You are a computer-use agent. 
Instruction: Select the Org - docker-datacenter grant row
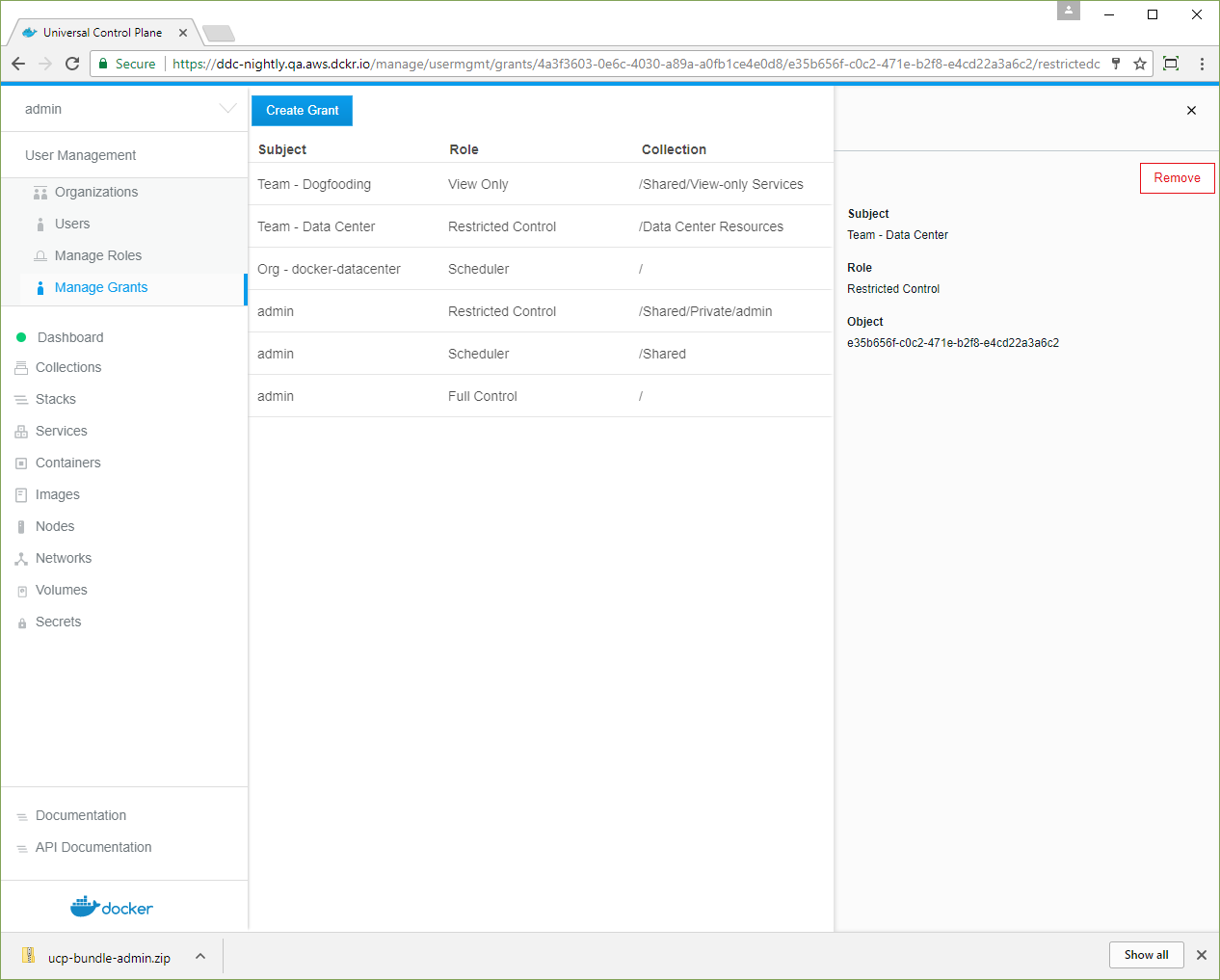click(540, 269)
